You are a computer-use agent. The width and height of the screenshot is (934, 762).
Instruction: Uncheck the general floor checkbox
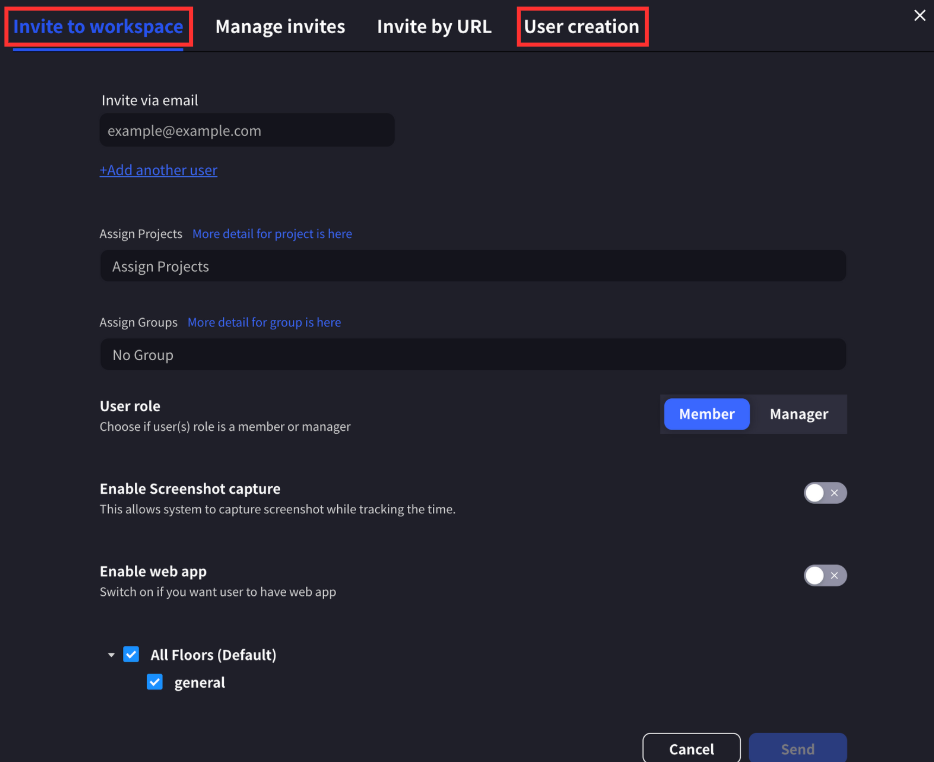[155, 681]
